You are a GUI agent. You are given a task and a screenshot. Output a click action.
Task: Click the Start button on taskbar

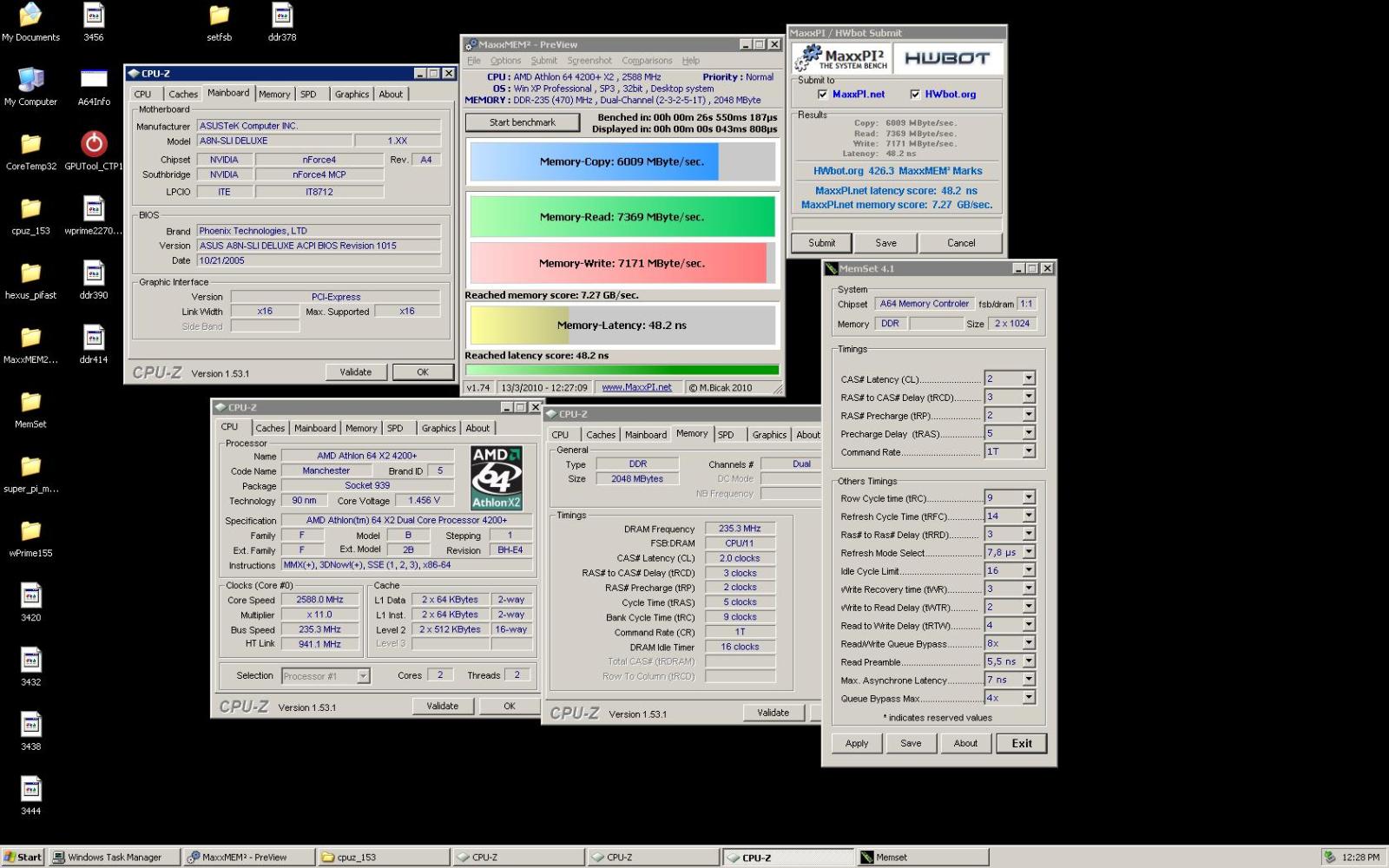[x=23, y=857]
